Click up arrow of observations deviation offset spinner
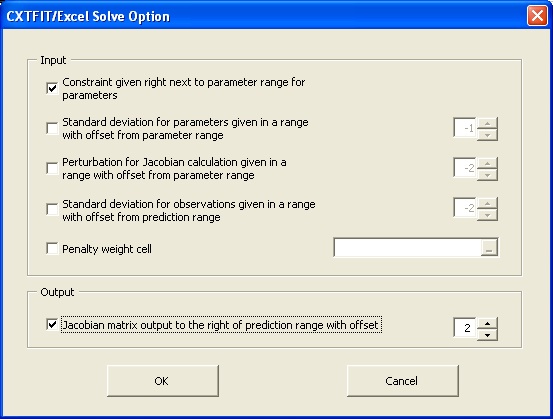Image resolution: width=553 pixels, height=419 pixels. (x=487, y=204)
